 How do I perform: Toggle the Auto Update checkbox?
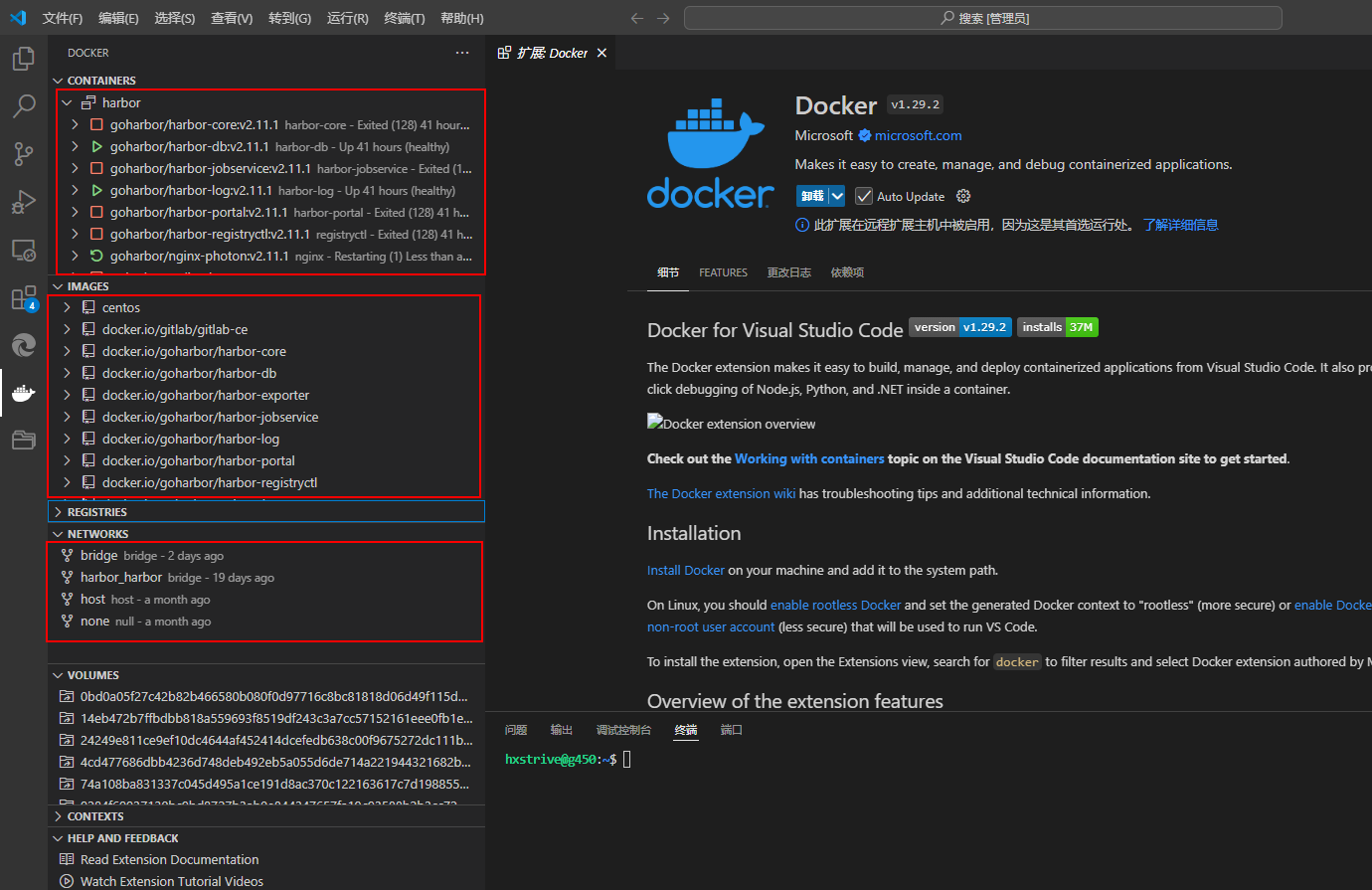tap(864, 196)
